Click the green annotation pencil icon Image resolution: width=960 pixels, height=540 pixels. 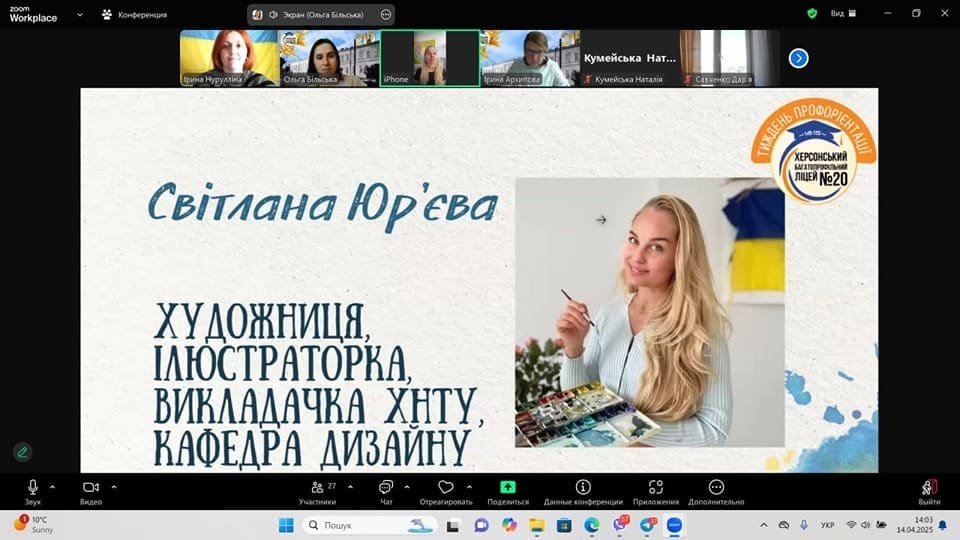pos(22,452)
